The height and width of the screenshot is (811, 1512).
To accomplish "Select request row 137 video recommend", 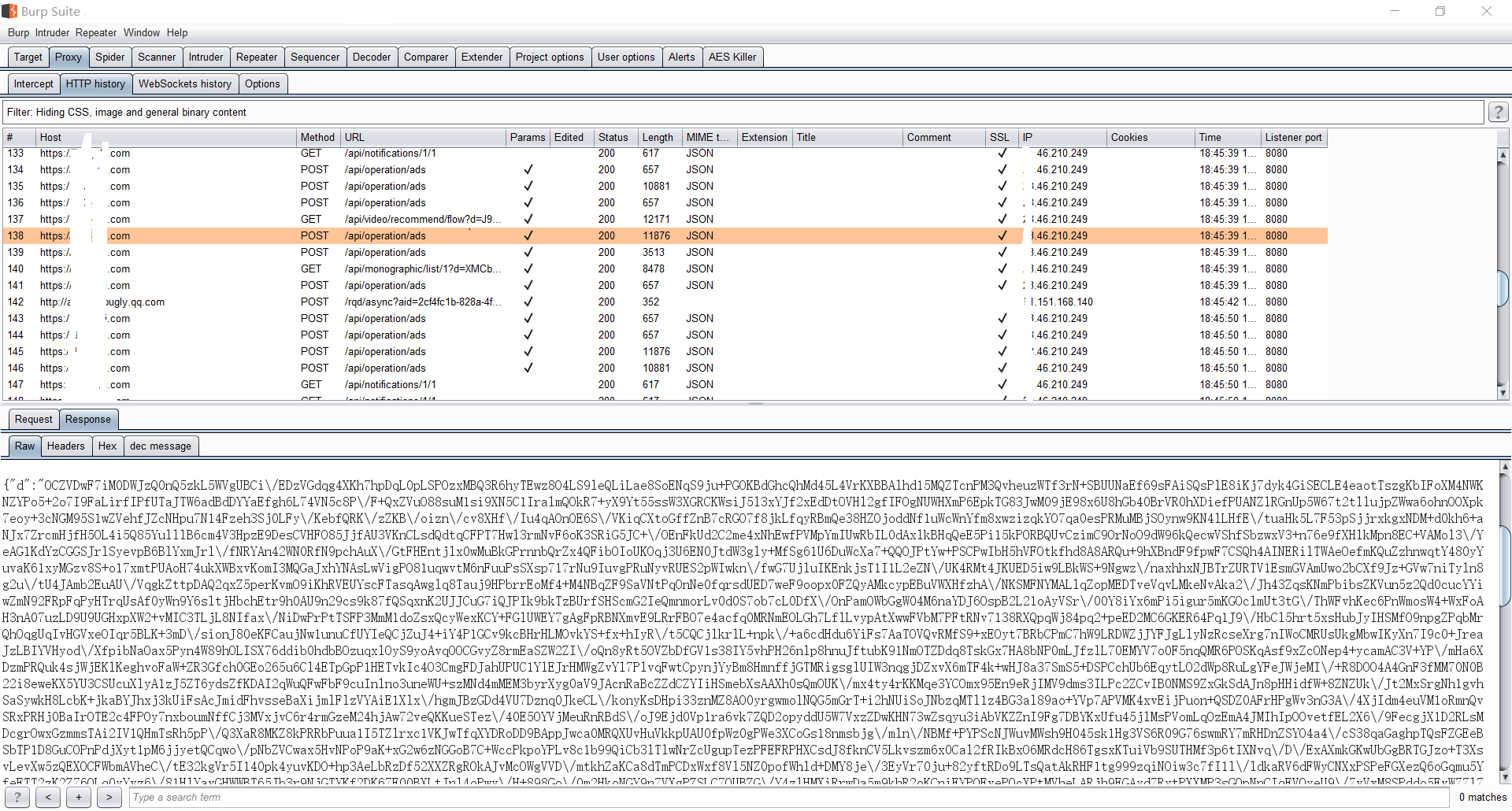I will pos(665,220).
